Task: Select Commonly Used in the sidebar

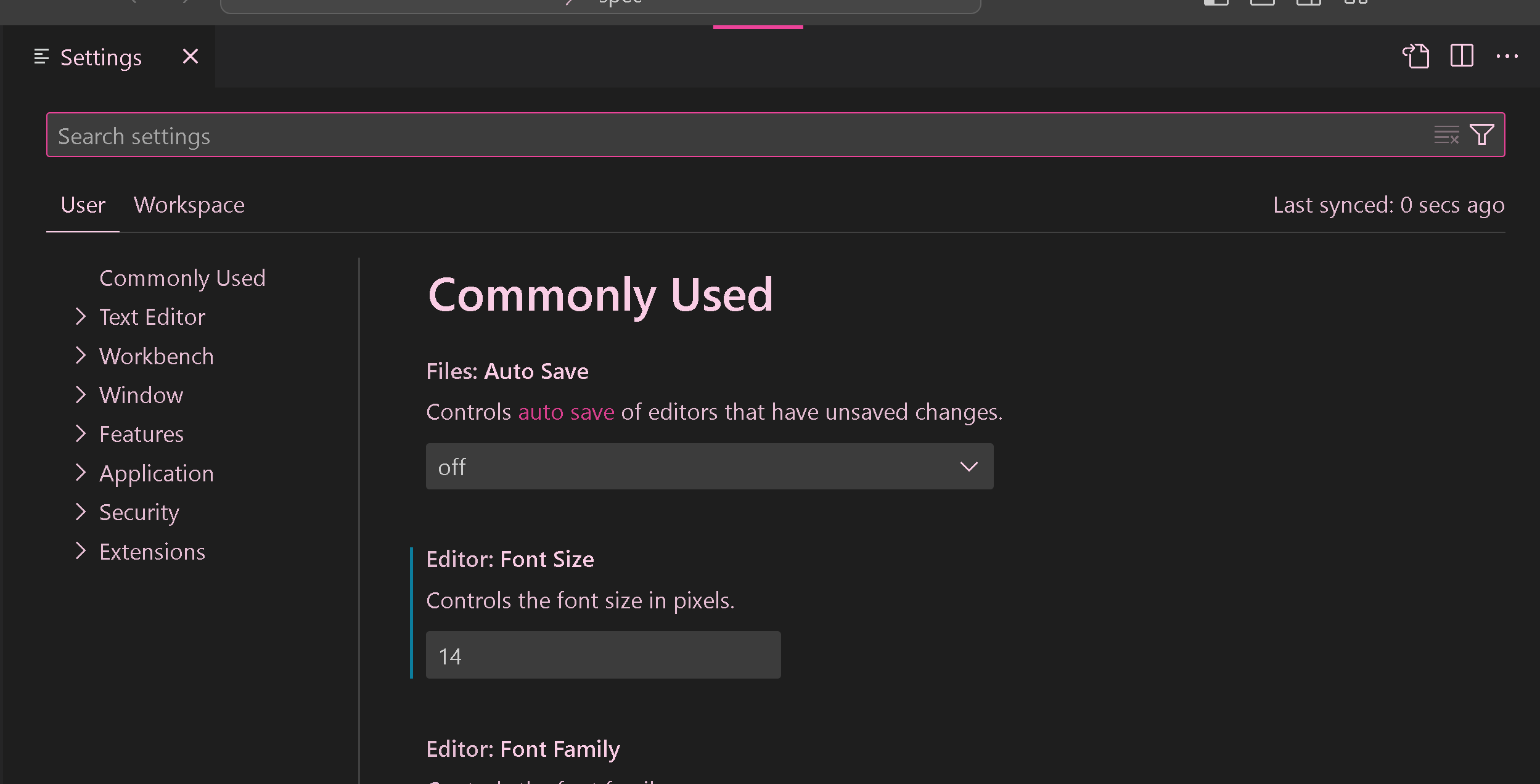Action: tap(182, 278)
